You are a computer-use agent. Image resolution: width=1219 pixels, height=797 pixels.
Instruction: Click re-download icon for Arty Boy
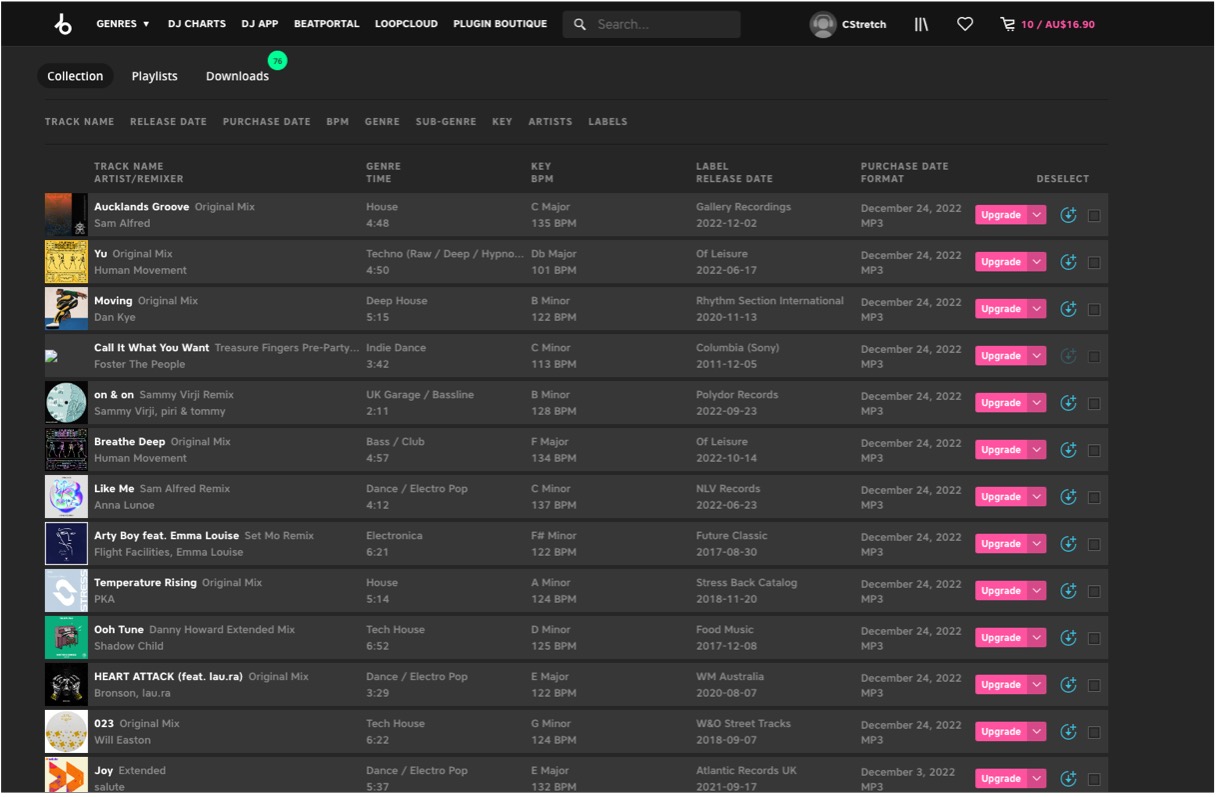click(x=1068, y=544)
